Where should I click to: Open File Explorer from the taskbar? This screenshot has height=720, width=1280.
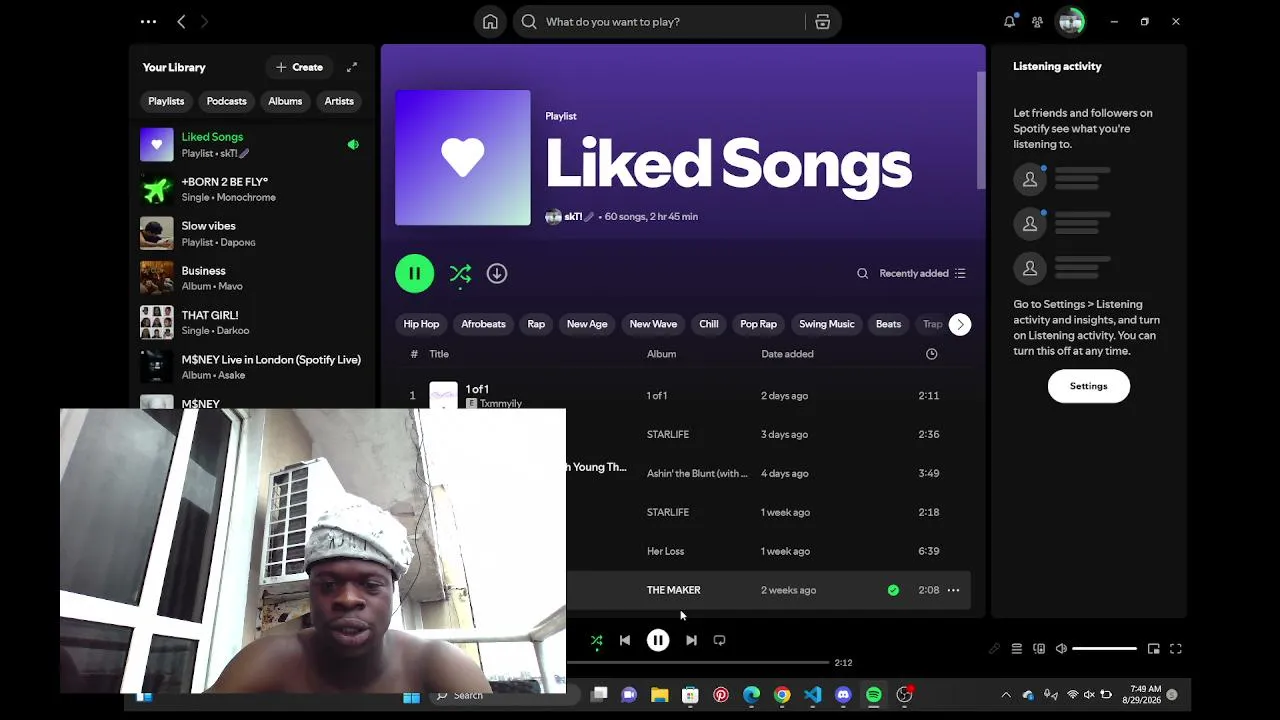click(x=660, y=695)
